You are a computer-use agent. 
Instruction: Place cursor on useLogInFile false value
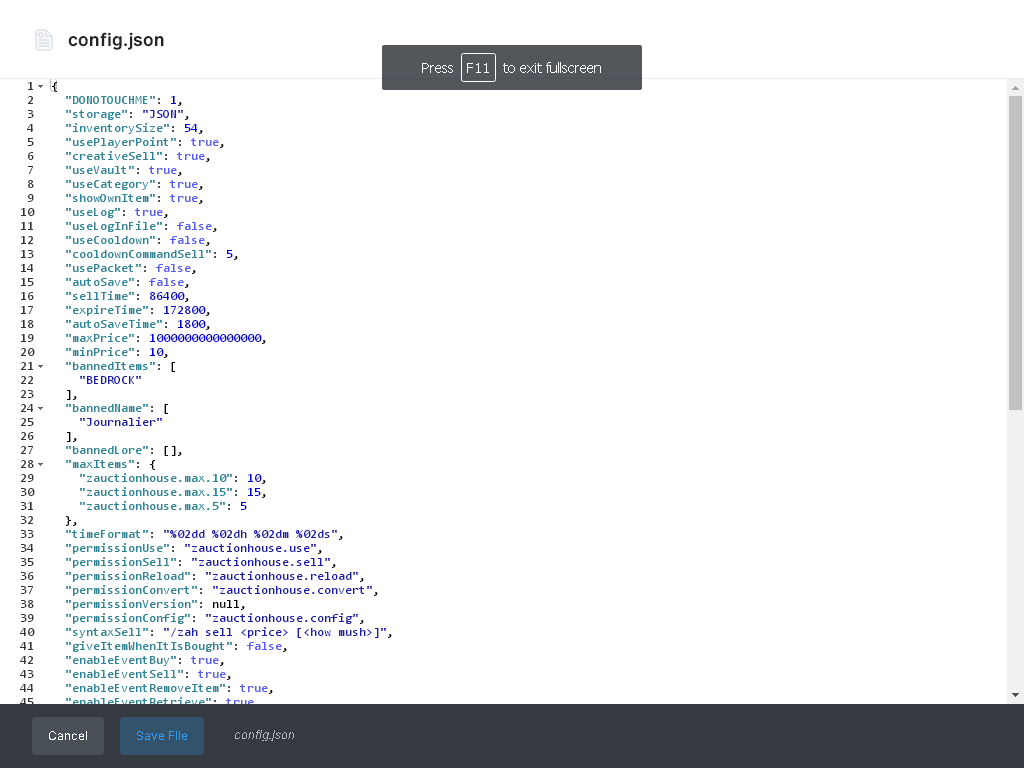(x=196, y=226)
